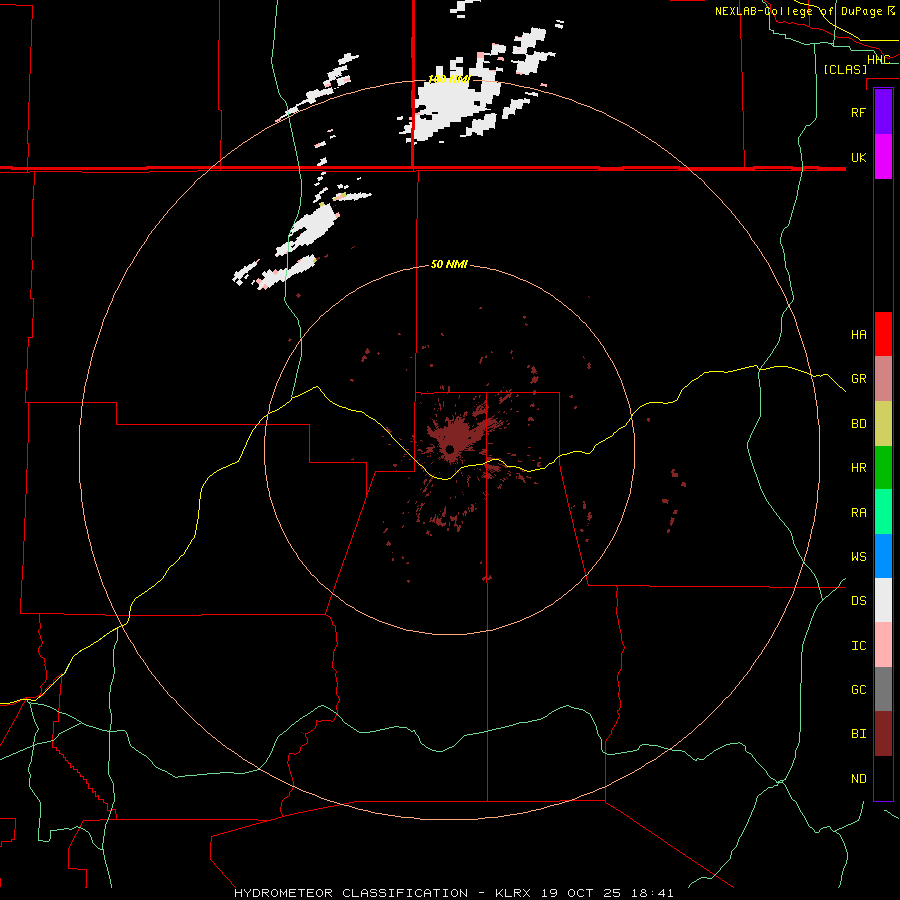Click the dusty pink GR color swatch
Viewport: 900px width, 900px height.
click(x=883, y=379)
